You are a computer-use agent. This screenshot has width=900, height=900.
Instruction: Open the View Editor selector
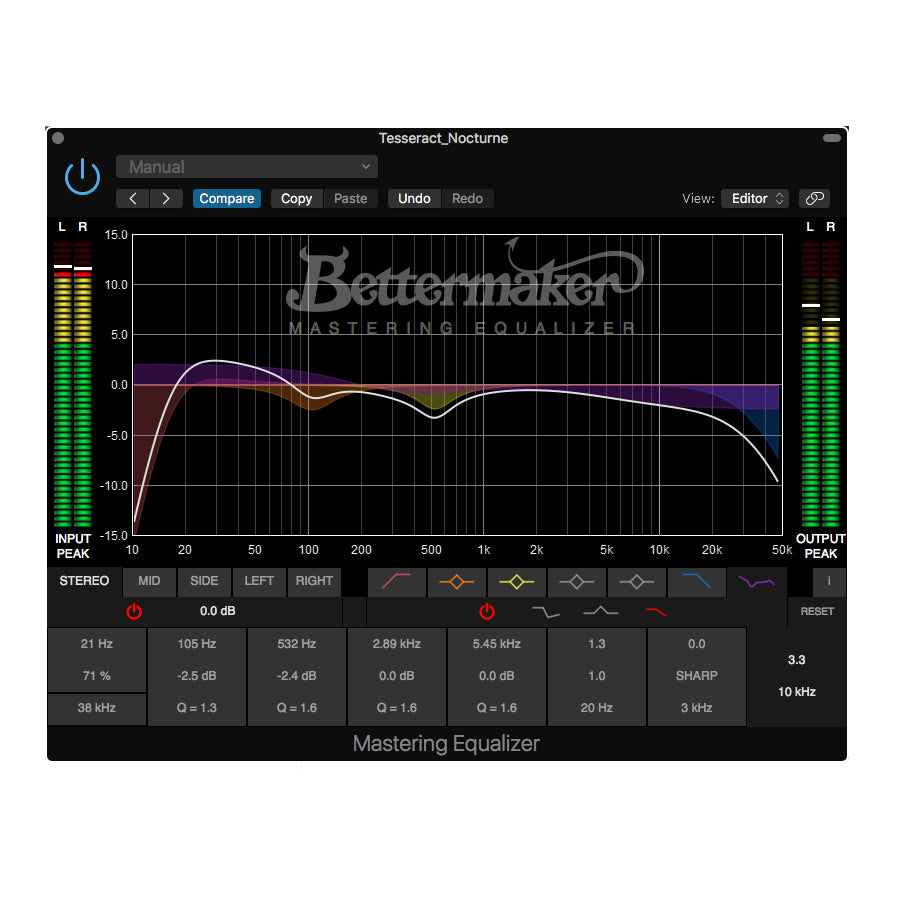[x=754, y=198]
